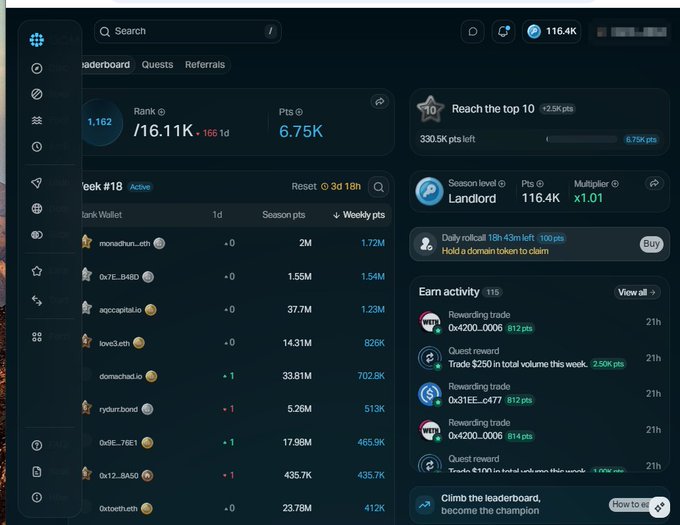Click the info circle icon in the sidebar
Image resolution: width=680 pixels, height=525 pixels.
(37, 497)
